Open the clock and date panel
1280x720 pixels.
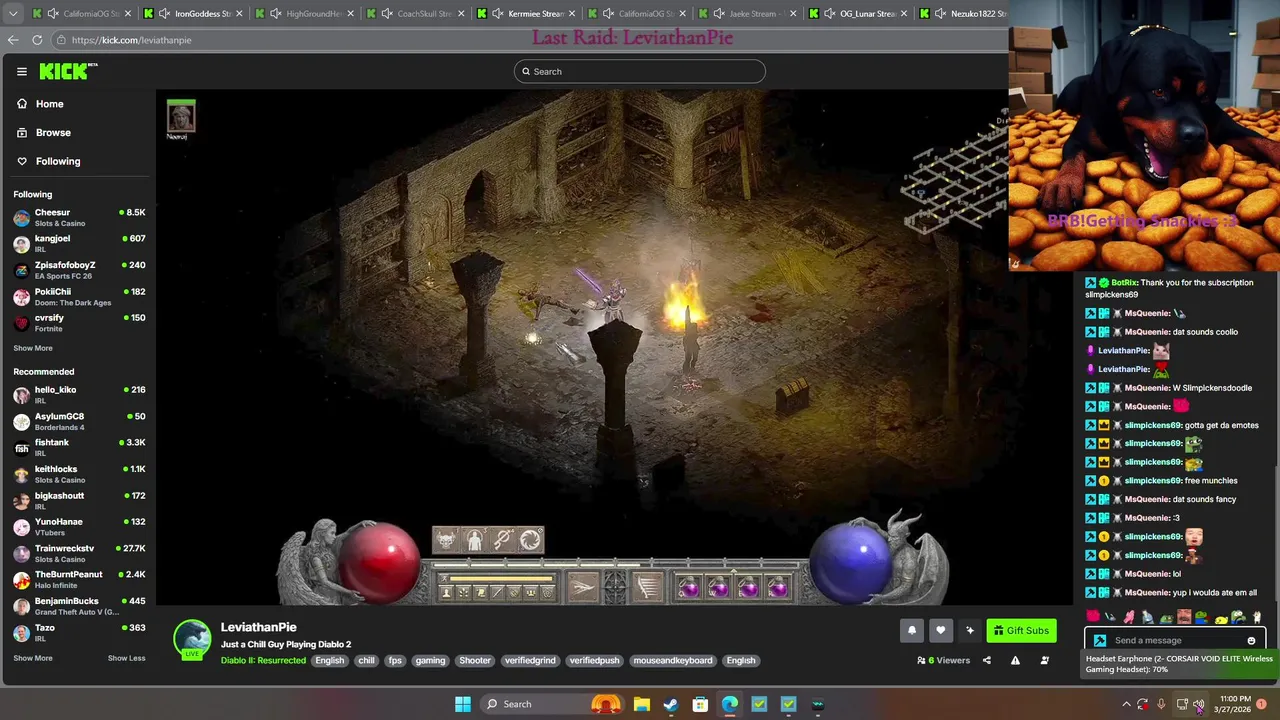click(1235, 704)
